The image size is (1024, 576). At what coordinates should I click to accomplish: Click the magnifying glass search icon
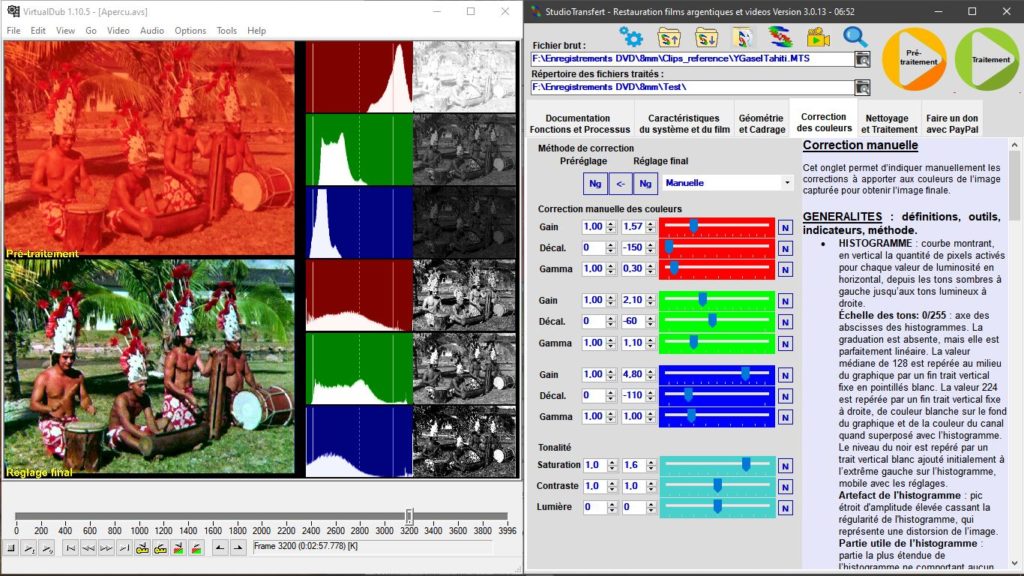[855, 37]
